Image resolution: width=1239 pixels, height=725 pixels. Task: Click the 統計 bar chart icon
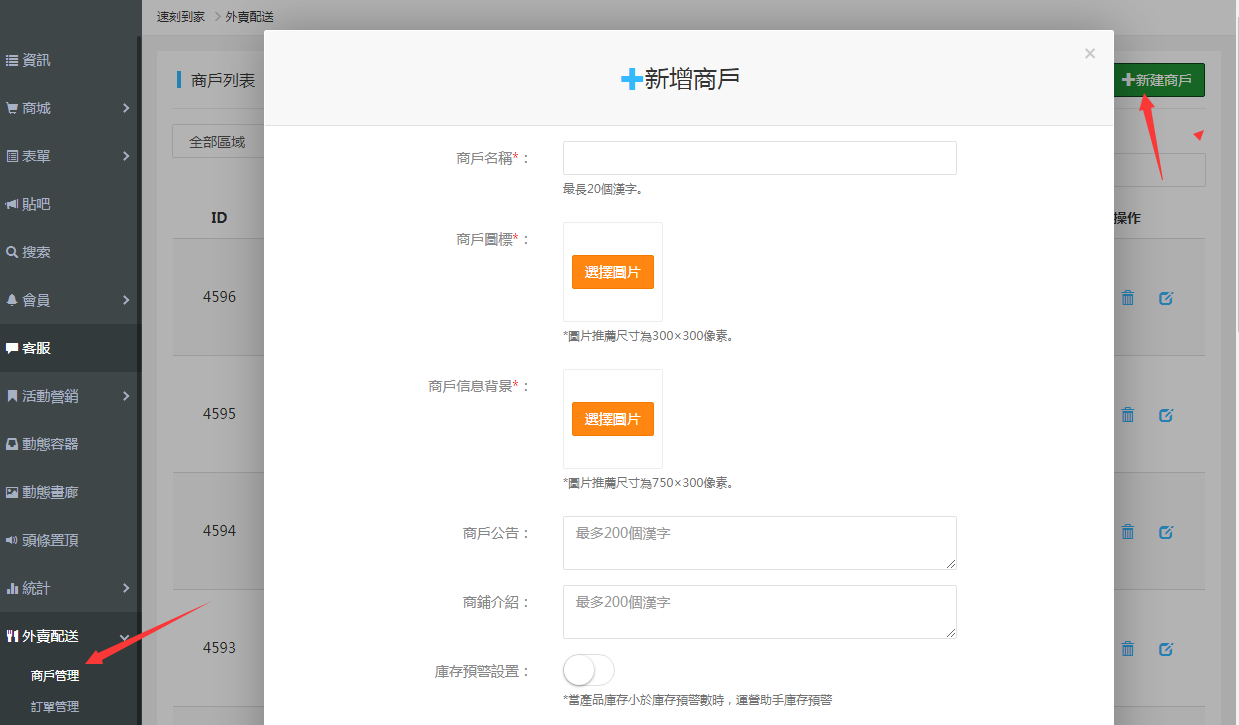[x=12, y=588]
